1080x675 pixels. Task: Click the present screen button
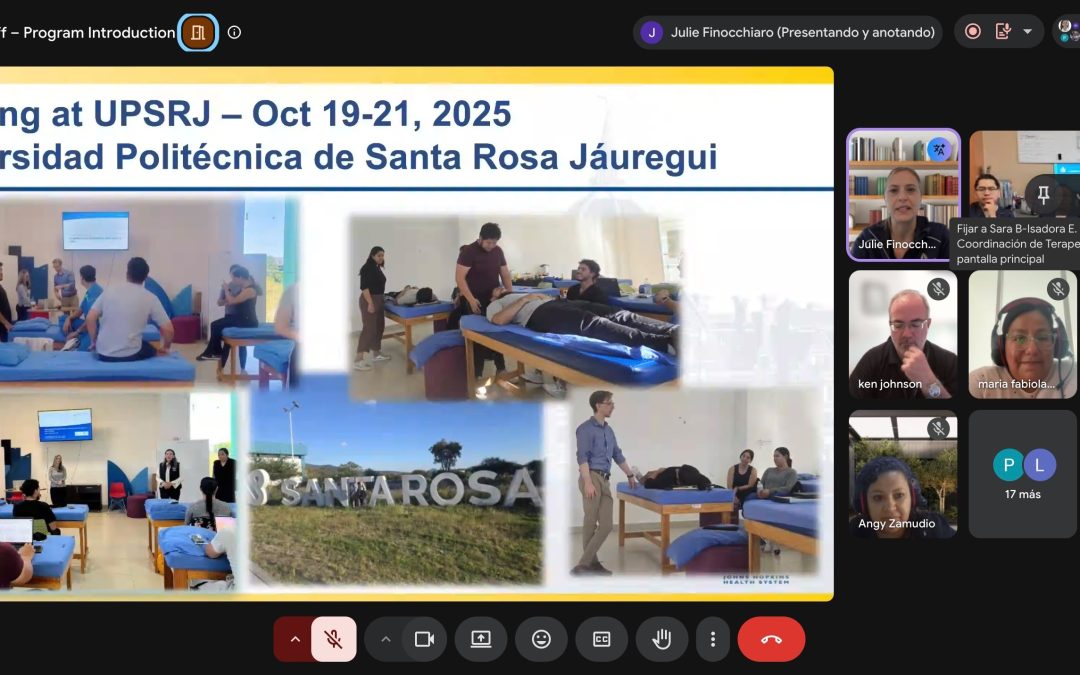(x=481, y=639)
